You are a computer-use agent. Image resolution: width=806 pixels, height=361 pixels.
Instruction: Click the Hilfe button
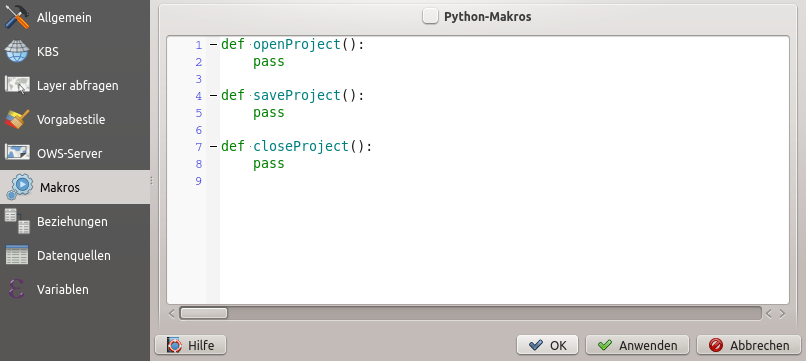pyautogui.click(x=191, y=345)
